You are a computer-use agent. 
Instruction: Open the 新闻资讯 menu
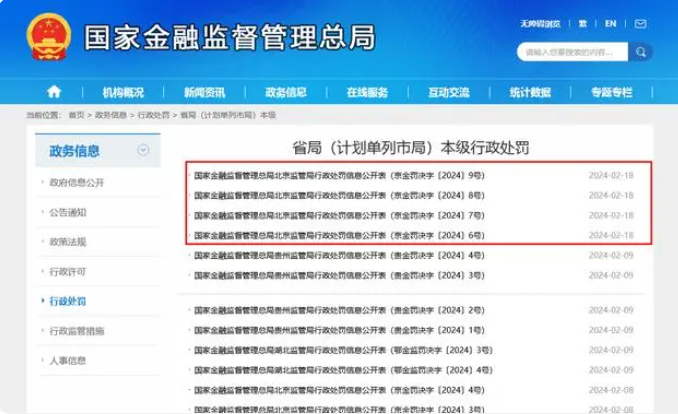point(205,92)
